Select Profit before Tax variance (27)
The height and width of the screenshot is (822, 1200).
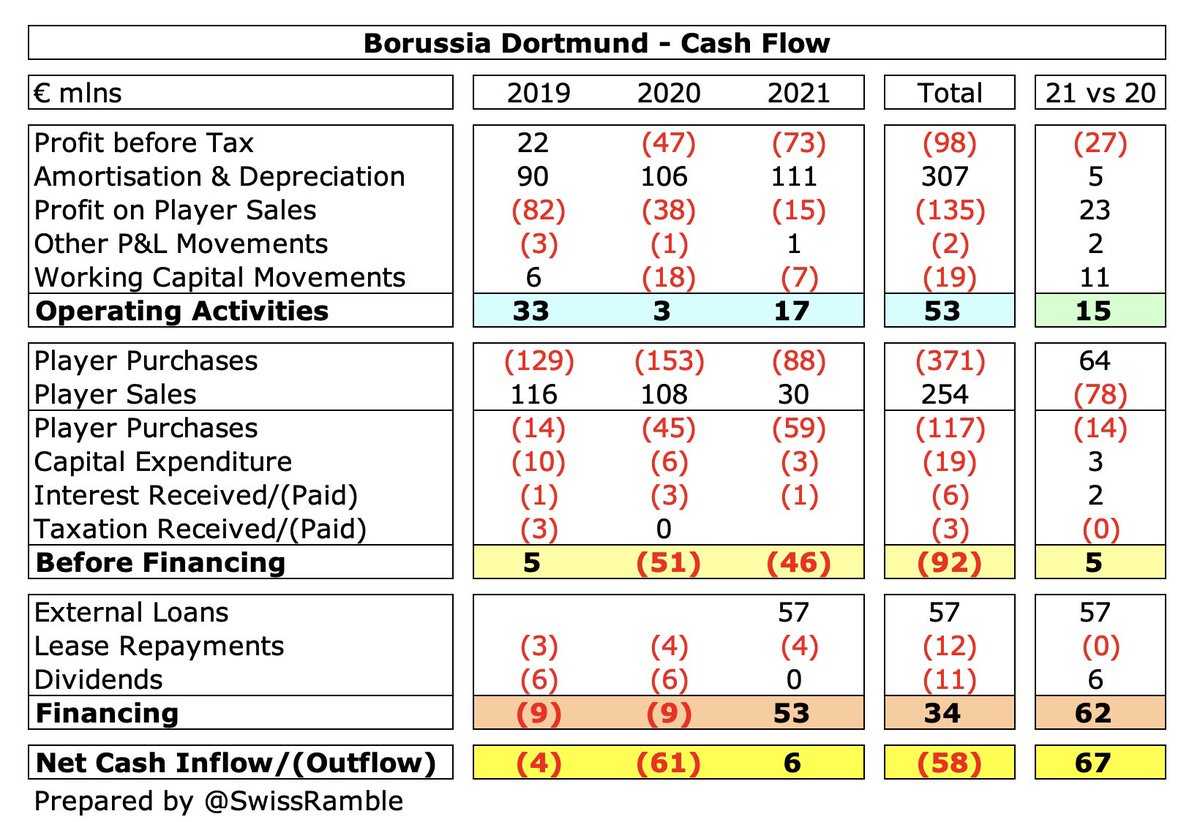click(x=1099, y=143)
